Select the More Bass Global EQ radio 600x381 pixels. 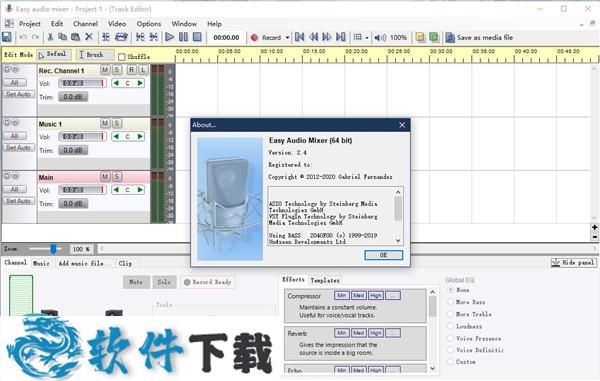coord(451,302)
